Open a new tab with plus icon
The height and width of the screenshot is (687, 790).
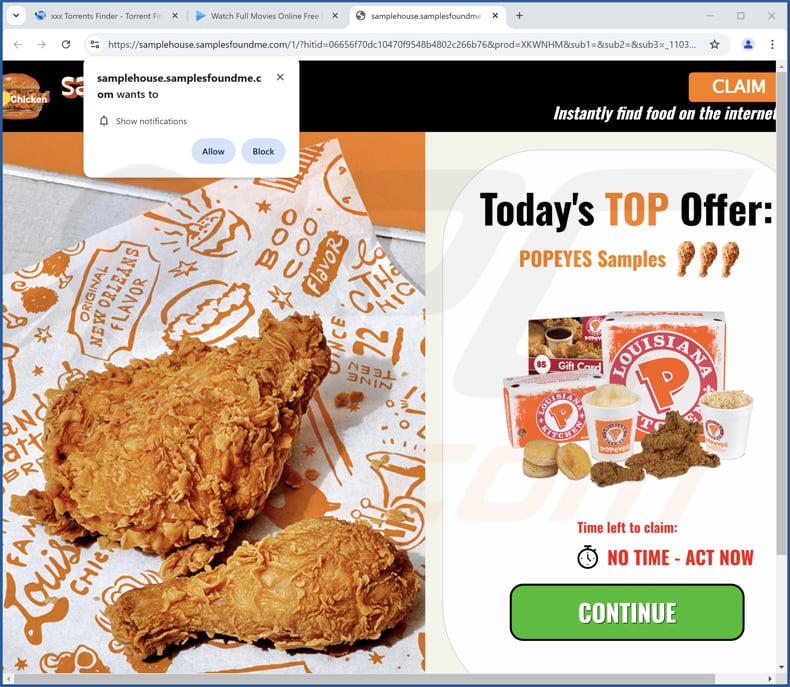pyautogui.click(x=519, y=16)
